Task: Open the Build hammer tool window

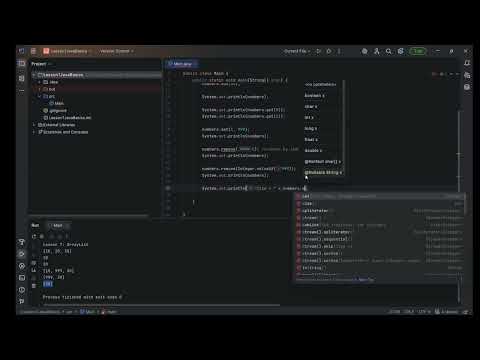Action: pos(22,242)
